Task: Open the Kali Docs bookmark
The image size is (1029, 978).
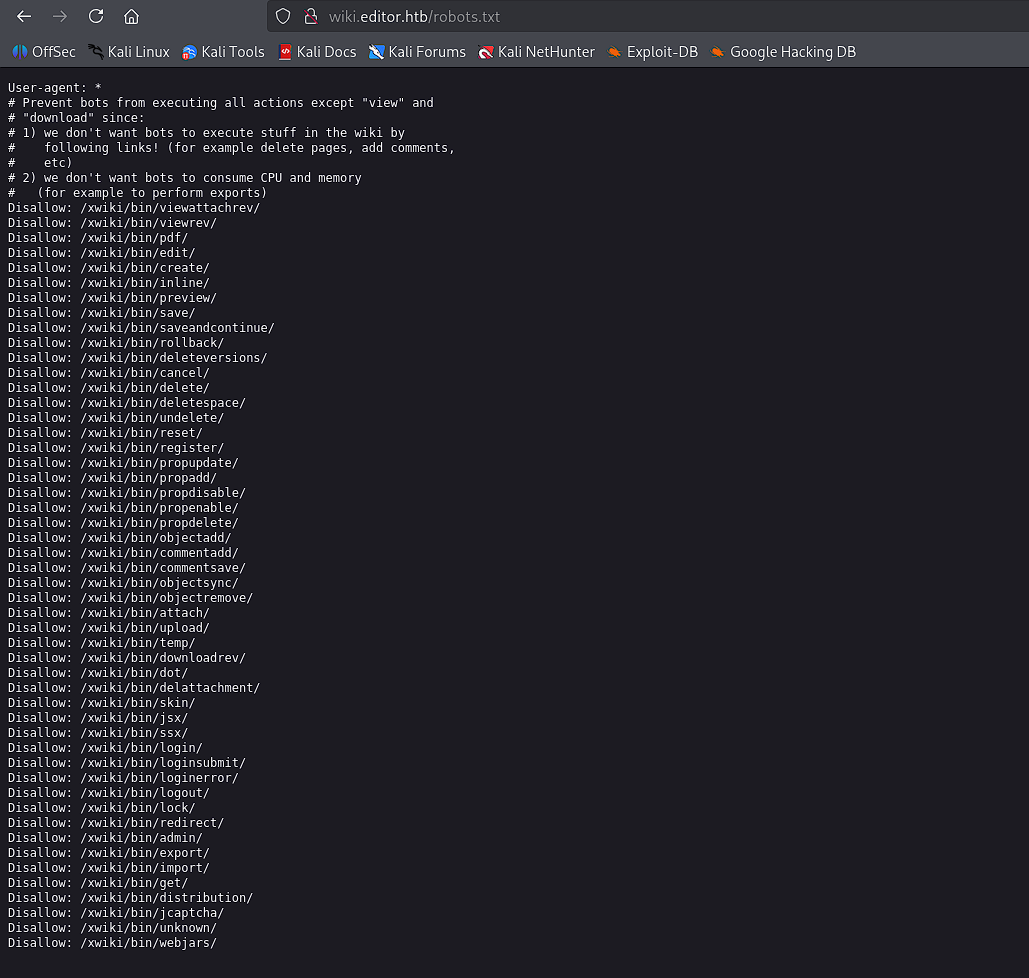Action: 317,52
